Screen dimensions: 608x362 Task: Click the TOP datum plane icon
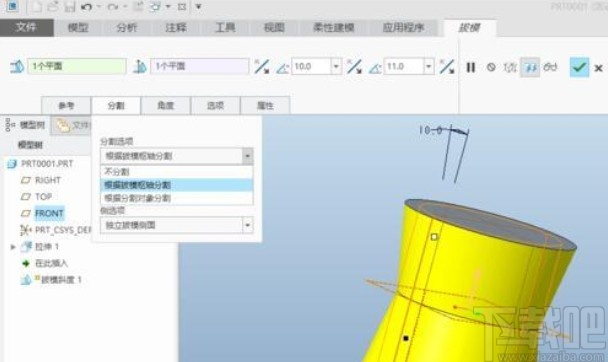26,197
